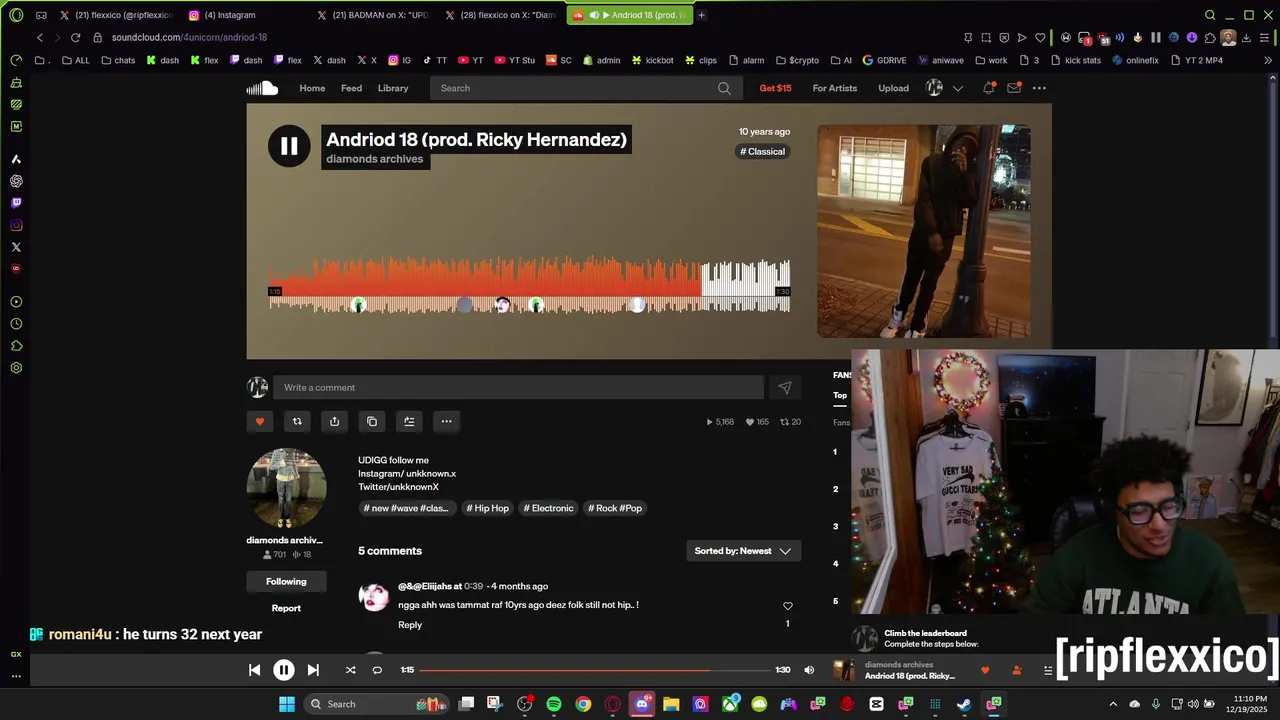Pause playback in bottom player bar
The width and height of the screenshot is (1280, 720).
(284, 670)
